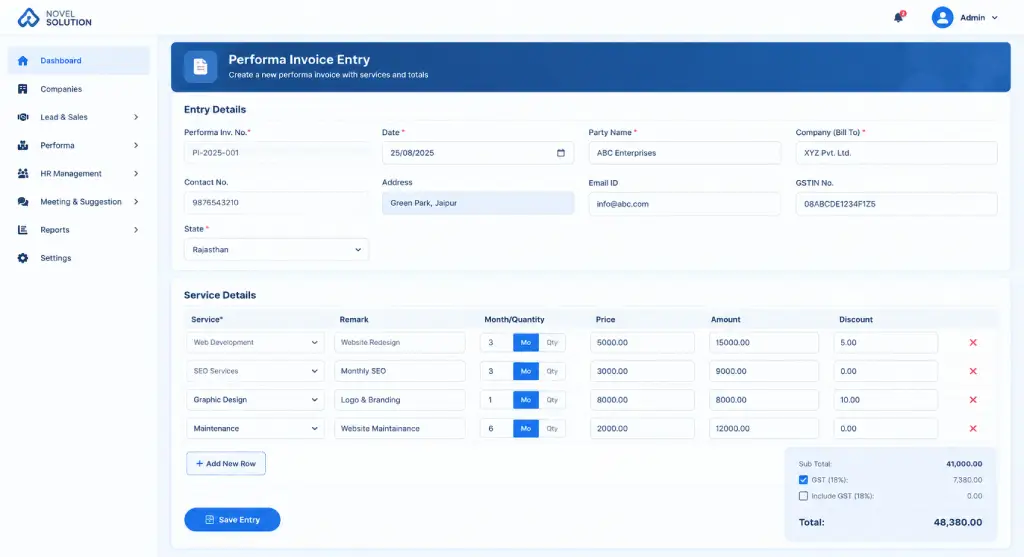
Task: Expand the Lead & Sales submenu chevron
Action: pyautogui.click(x=136, y=117)
